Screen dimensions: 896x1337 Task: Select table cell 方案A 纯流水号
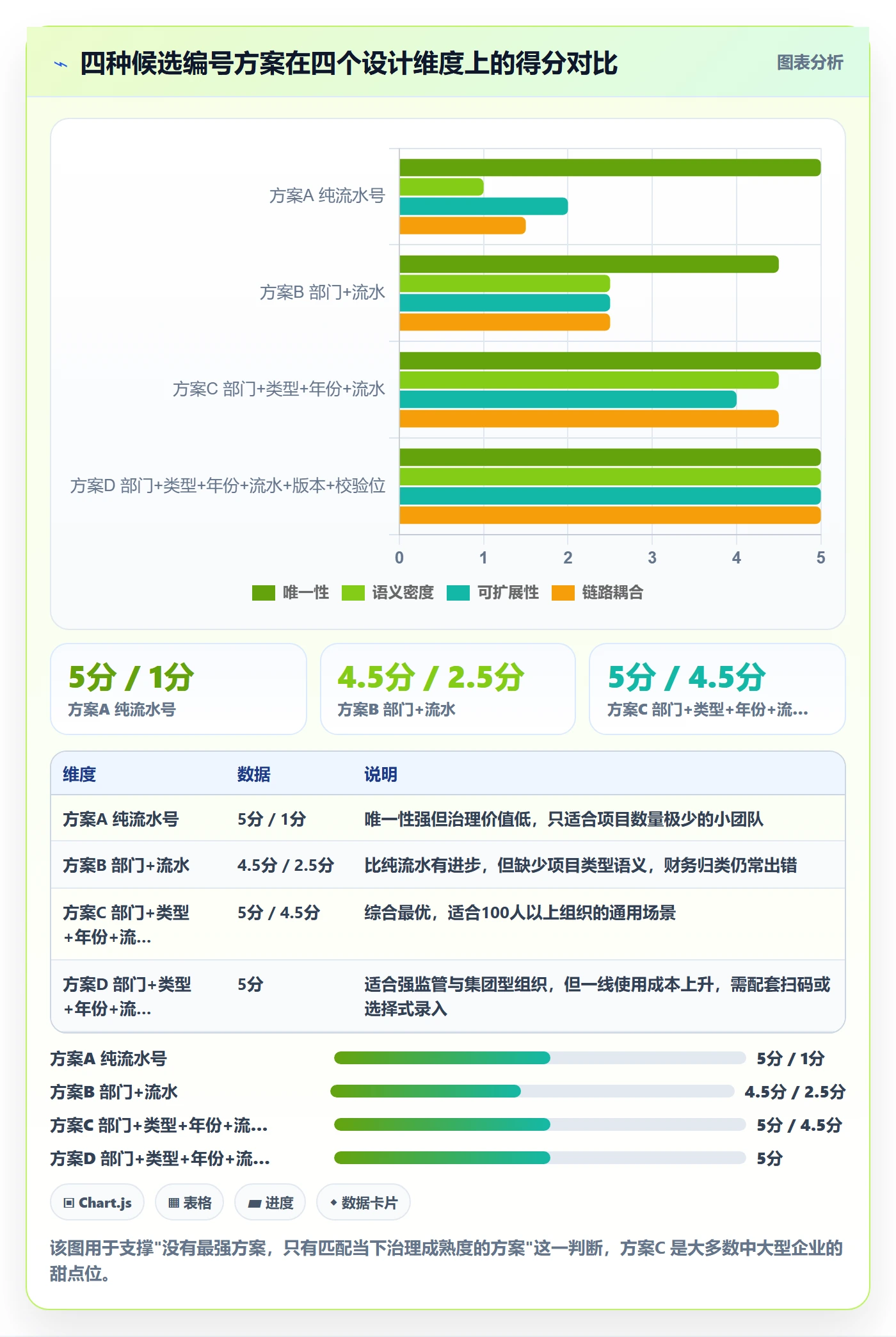121,819
